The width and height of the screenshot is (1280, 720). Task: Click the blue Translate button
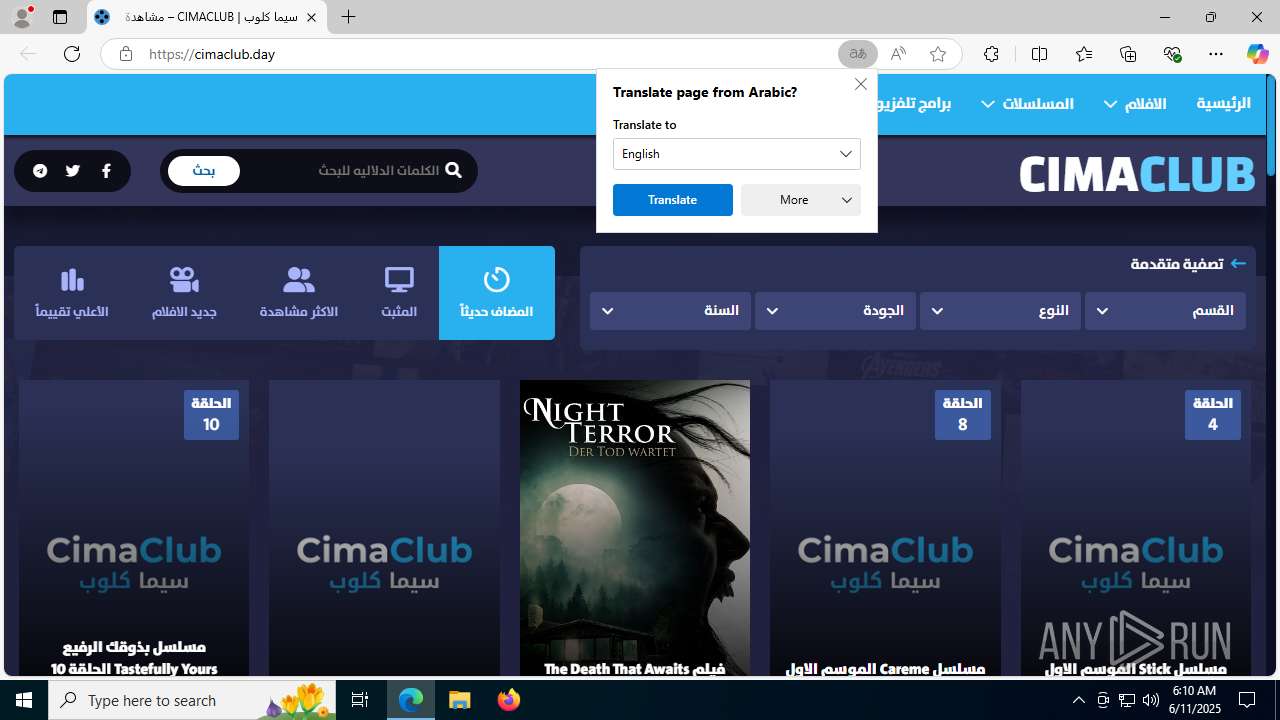point(673,200)
